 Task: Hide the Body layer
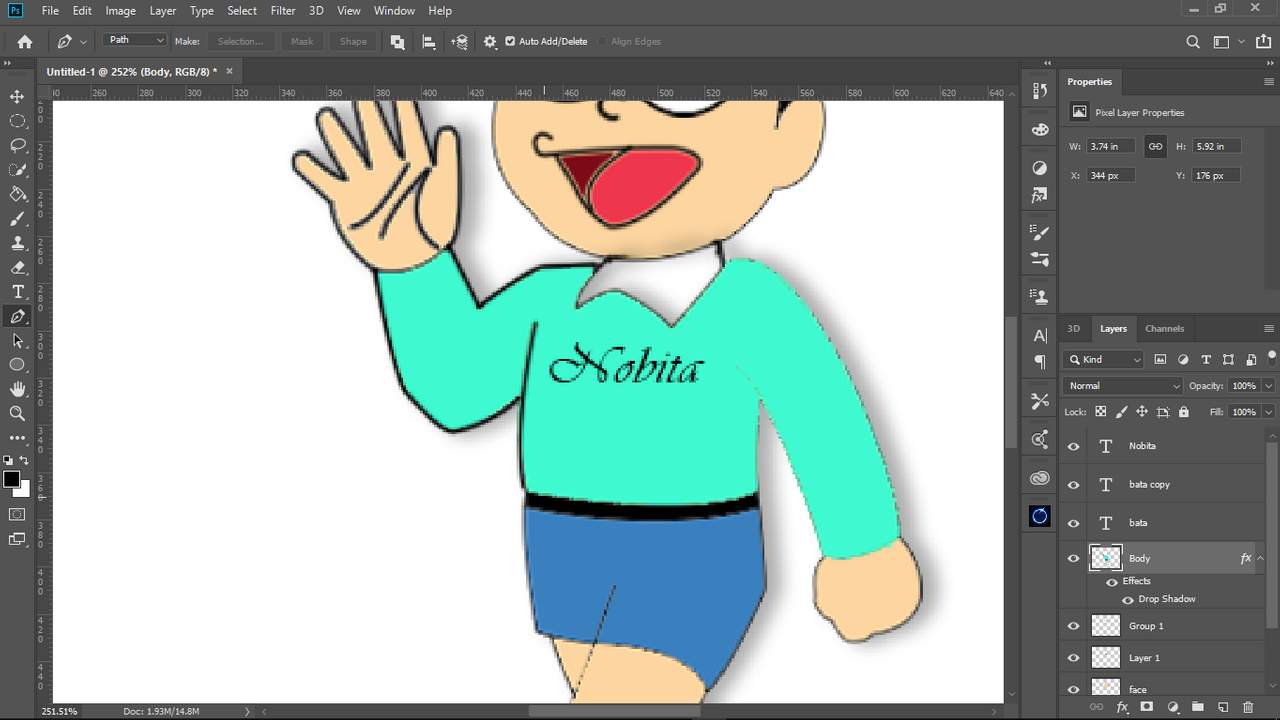coord(1074,559)
